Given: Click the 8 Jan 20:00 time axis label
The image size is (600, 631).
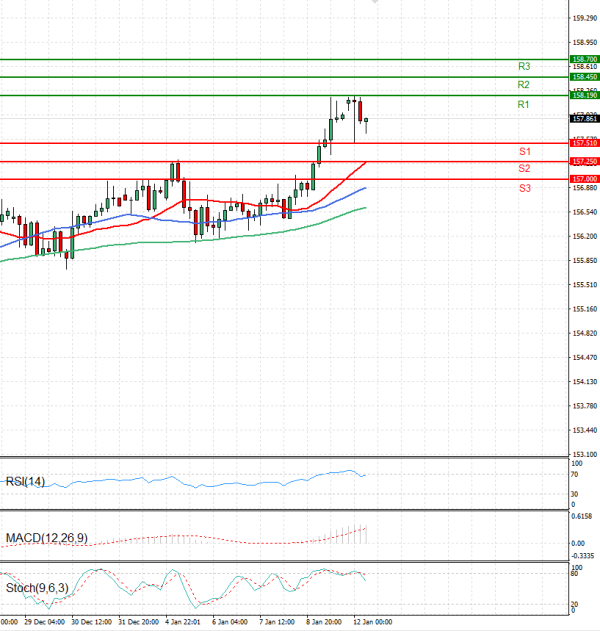Looking at the screenshot, I should (x=325, y=622).
